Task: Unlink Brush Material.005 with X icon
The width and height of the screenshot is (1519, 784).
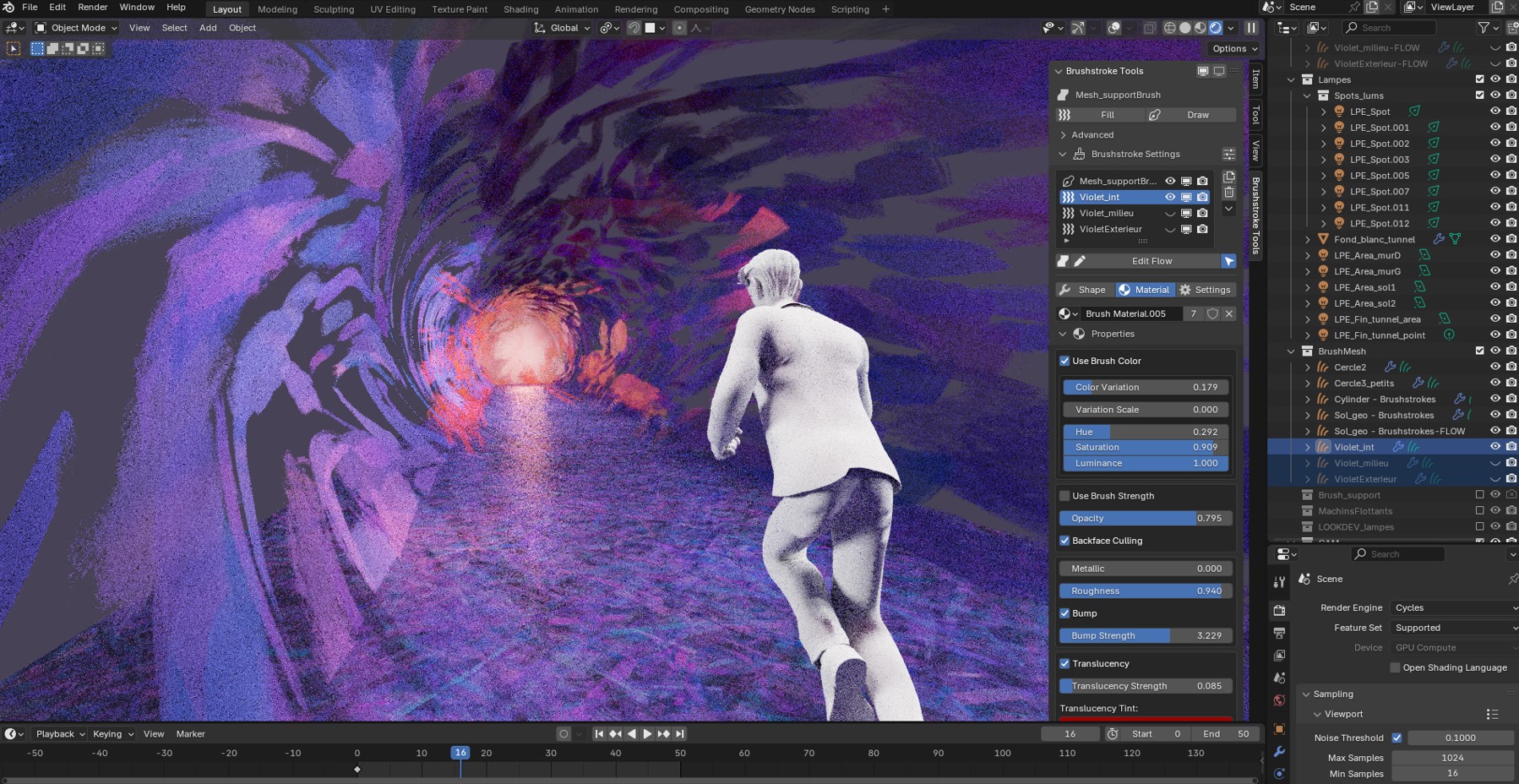Action: [1229, 313]
